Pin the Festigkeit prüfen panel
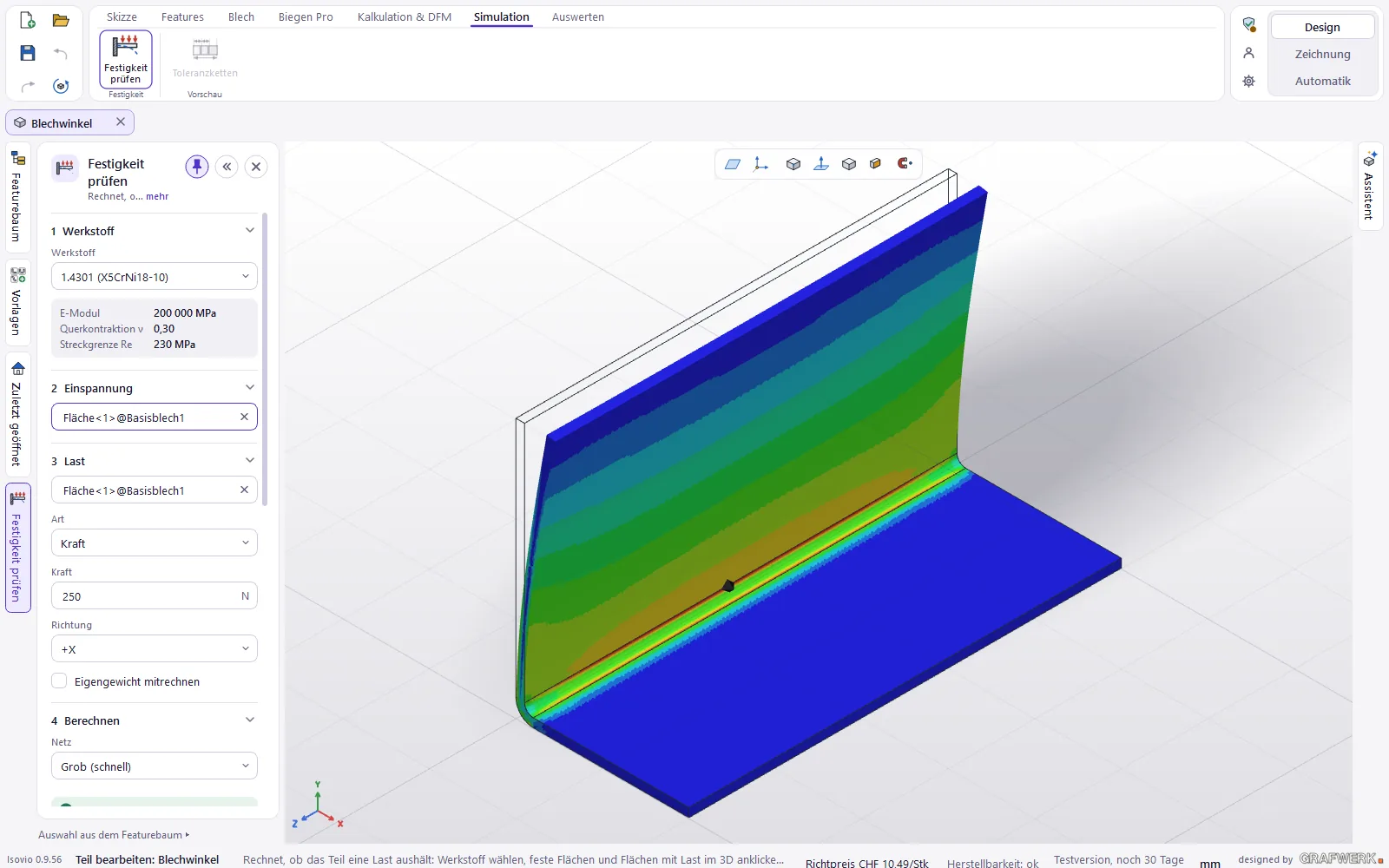Image resolution: width=1389 pixels, height=868 pixels. 197,167
